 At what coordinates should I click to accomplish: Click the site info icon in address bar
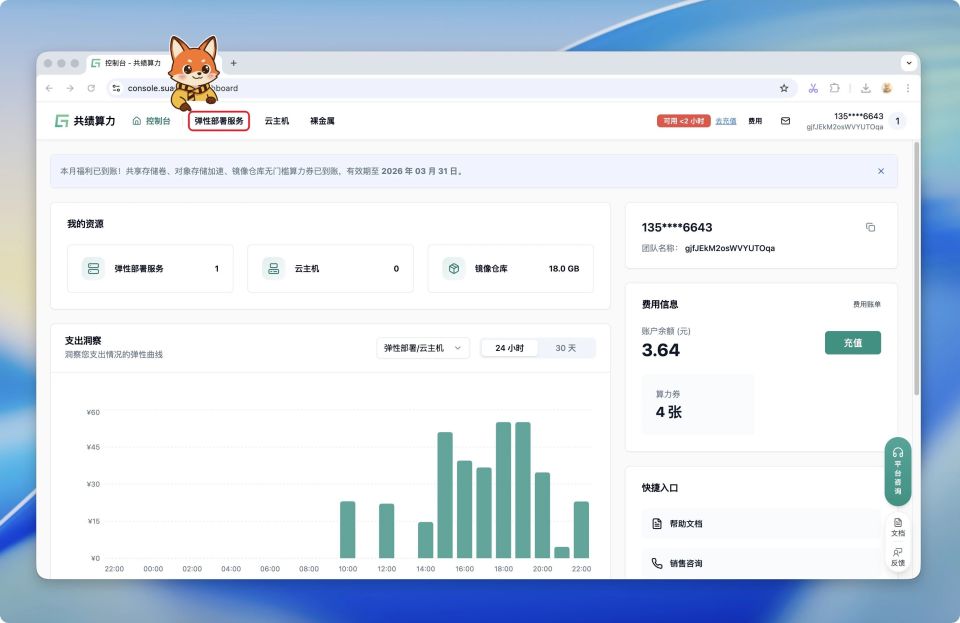[x=116, y=88]
